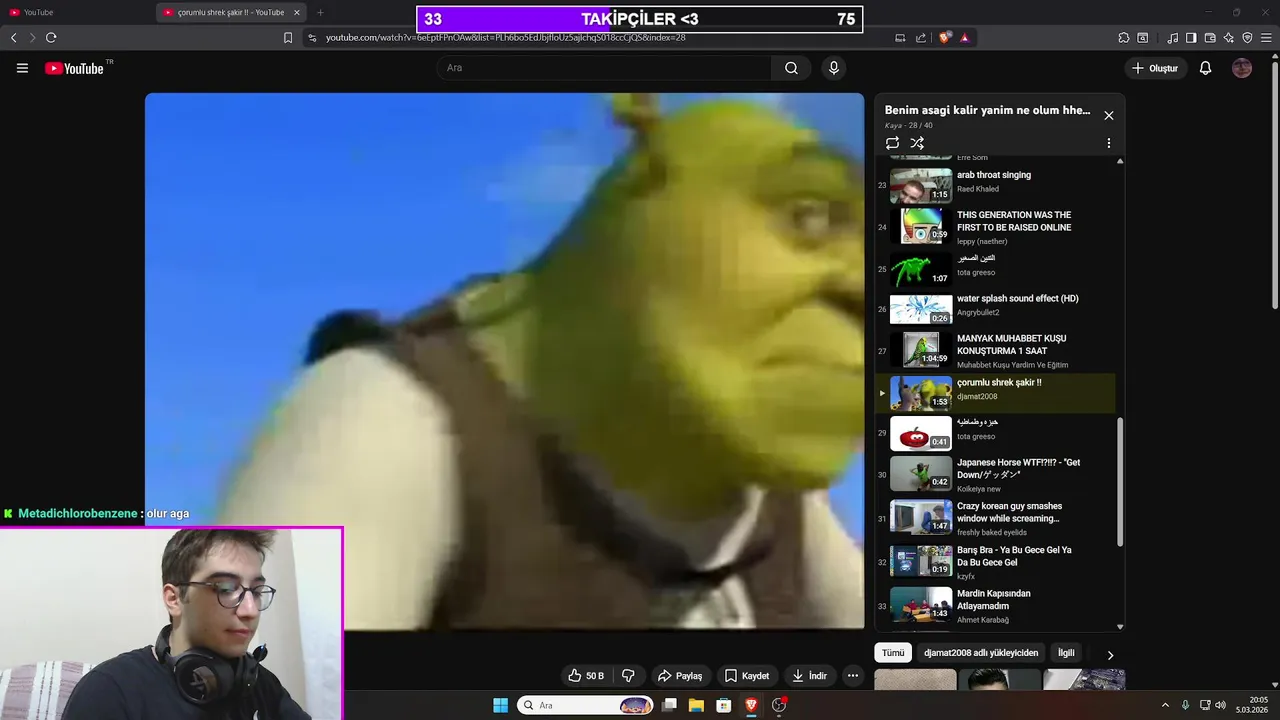Screen dimensions: 1280x720
Task: Close the 'çorumlu shrek şakir' tab
Action: (296, 13)
